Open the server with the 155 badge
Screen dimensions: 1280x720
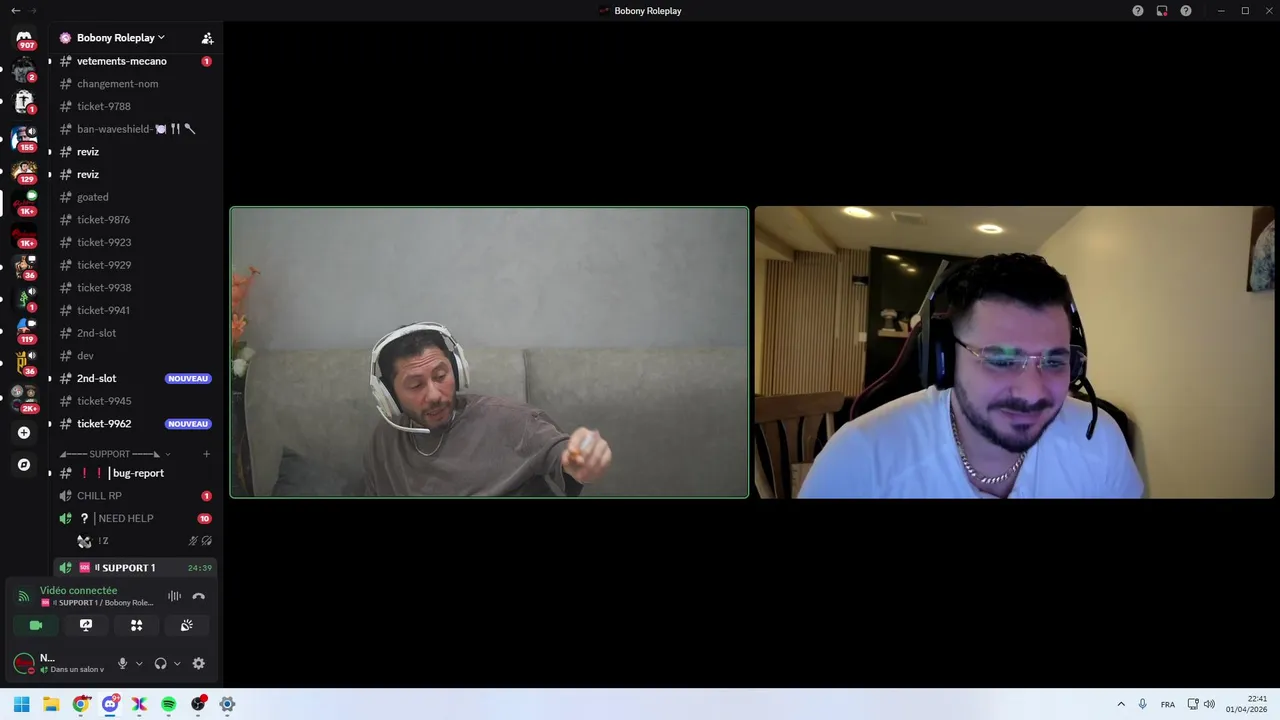tap(24, 137)
